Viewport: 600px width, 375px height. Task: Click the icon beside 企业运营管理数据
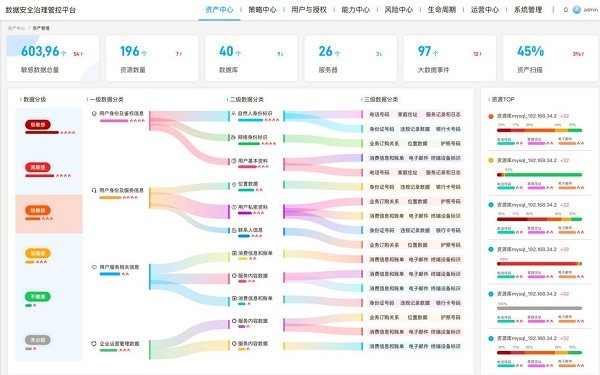click(94, 344)
